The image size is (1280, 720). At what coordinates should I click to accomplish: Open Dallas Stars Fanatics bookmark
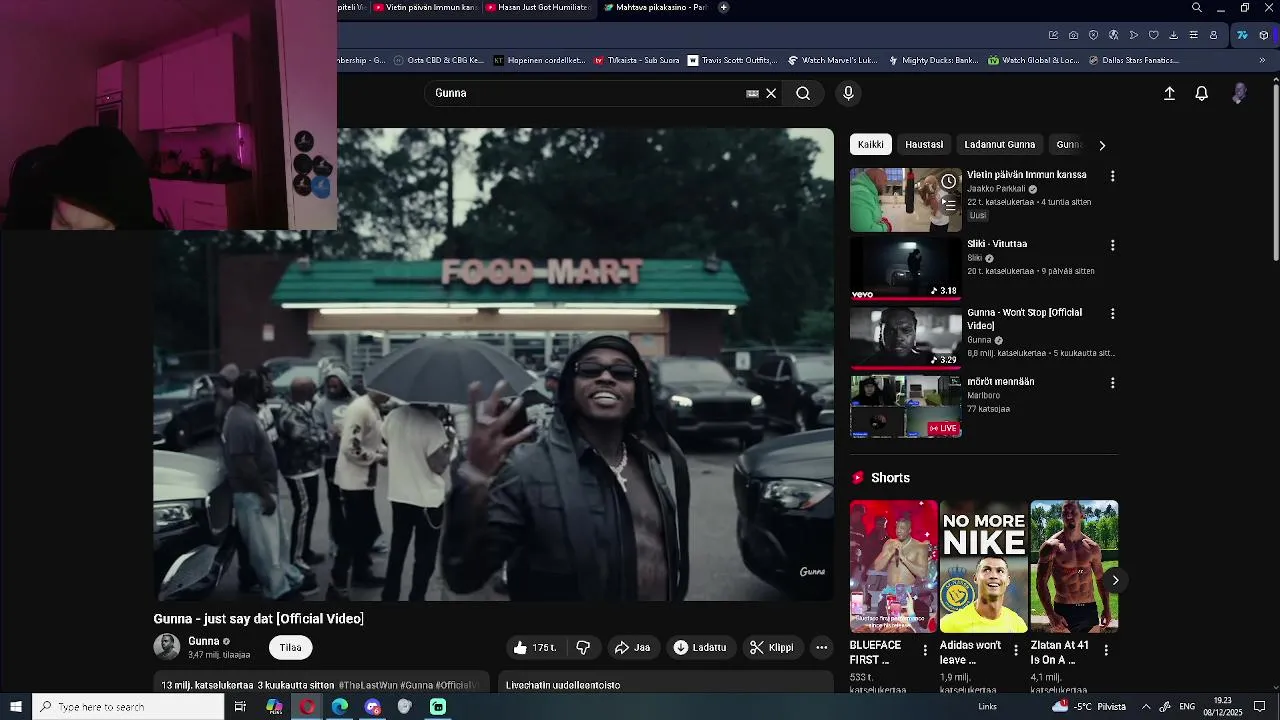coord(1133,60)
